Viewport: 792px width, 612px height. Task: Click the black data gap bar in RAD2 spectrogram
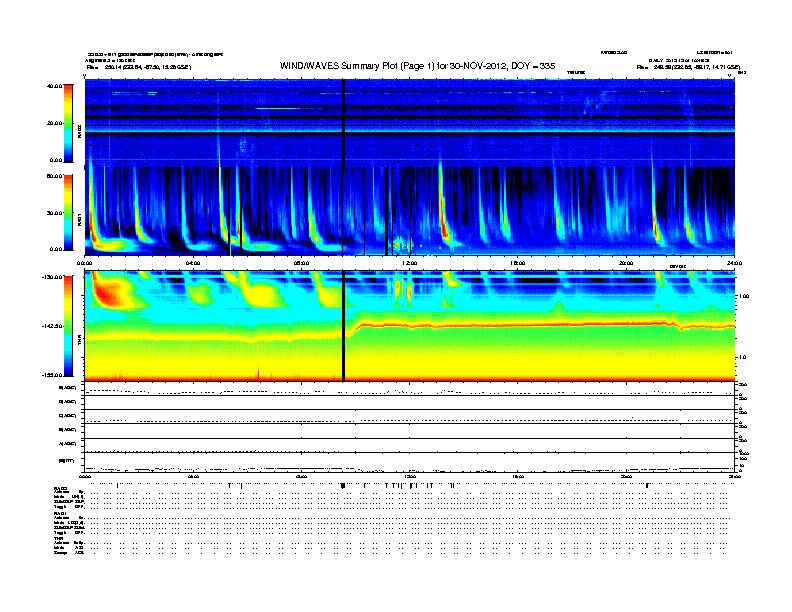[343, 123]
